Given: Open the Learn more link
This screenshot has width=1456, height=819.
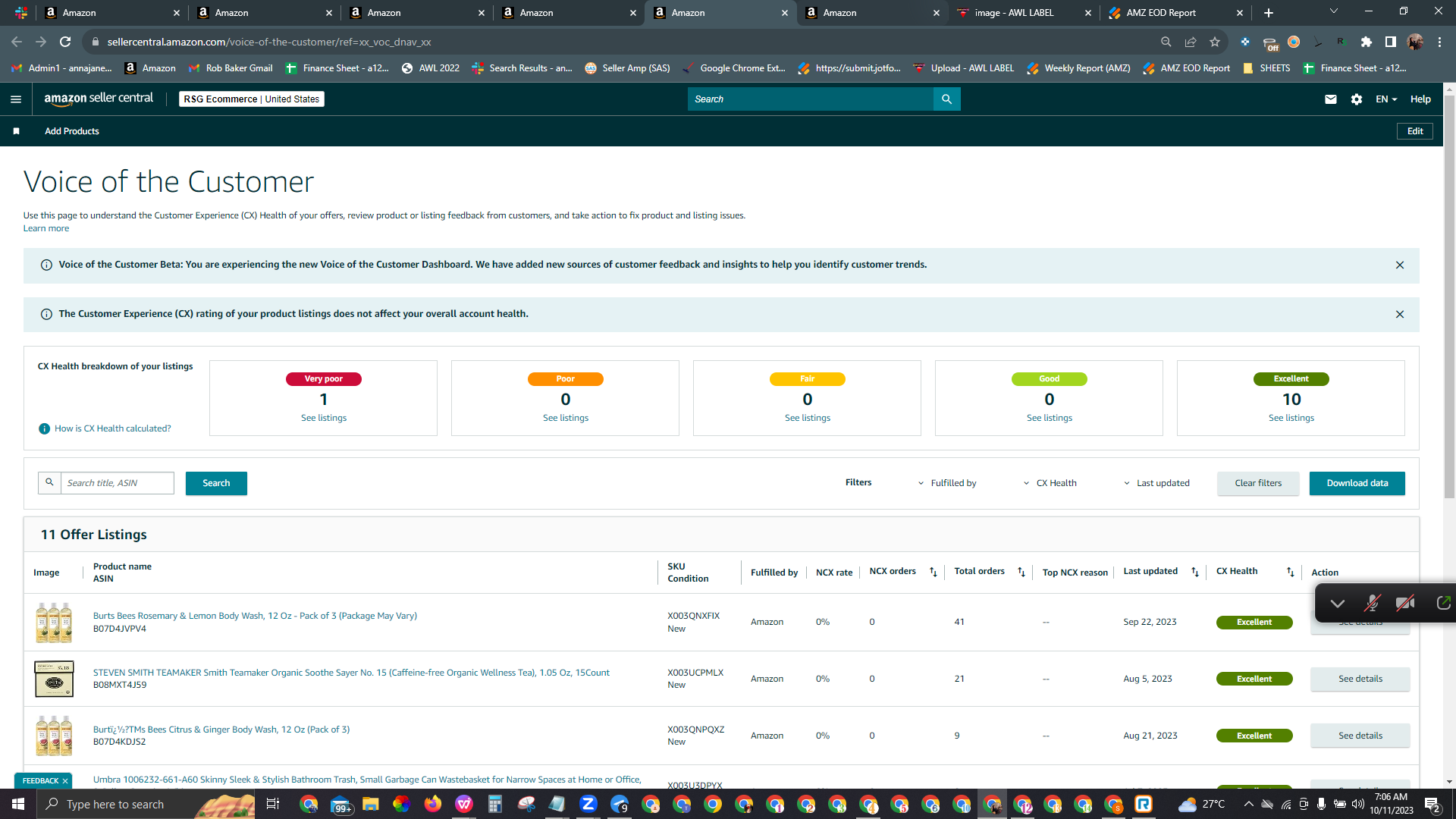Looking at the screenshot, I should 46,228.
